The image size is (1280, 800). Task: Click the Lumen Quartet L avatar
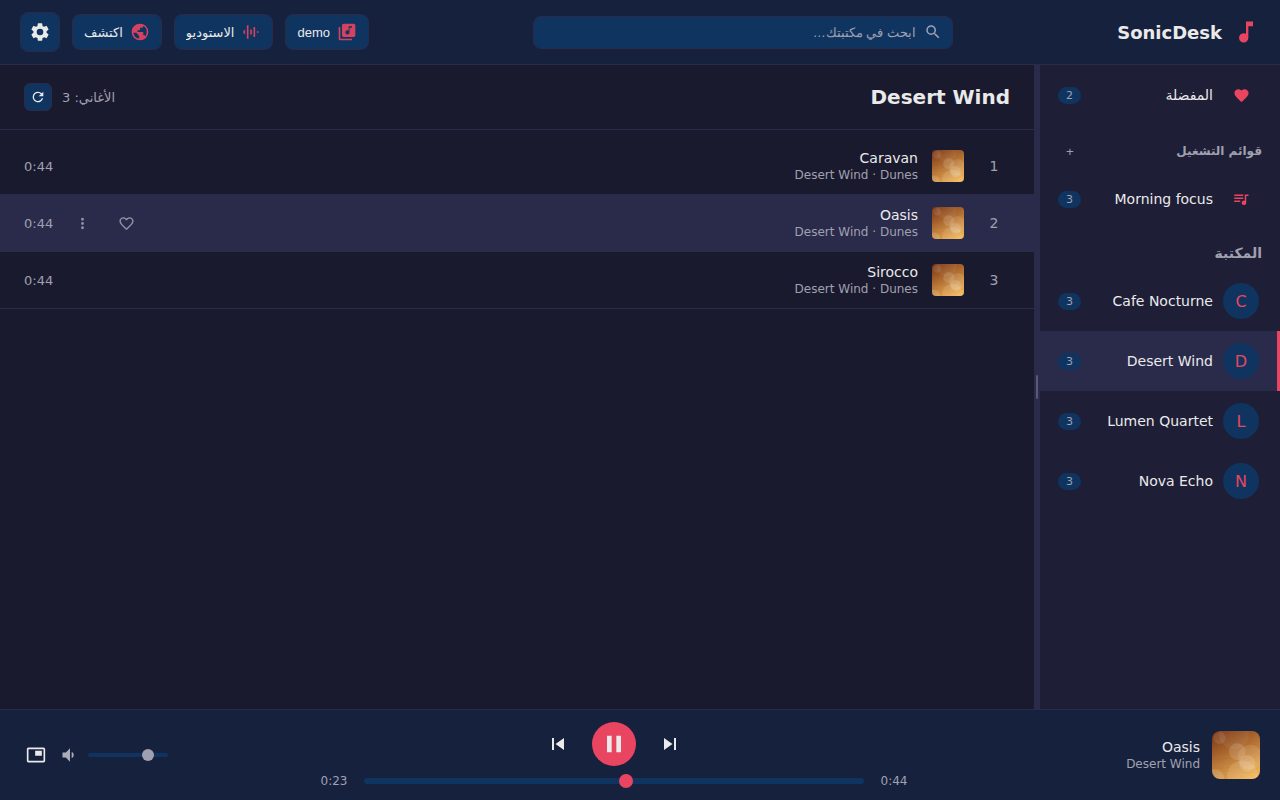pos(1241,421)
